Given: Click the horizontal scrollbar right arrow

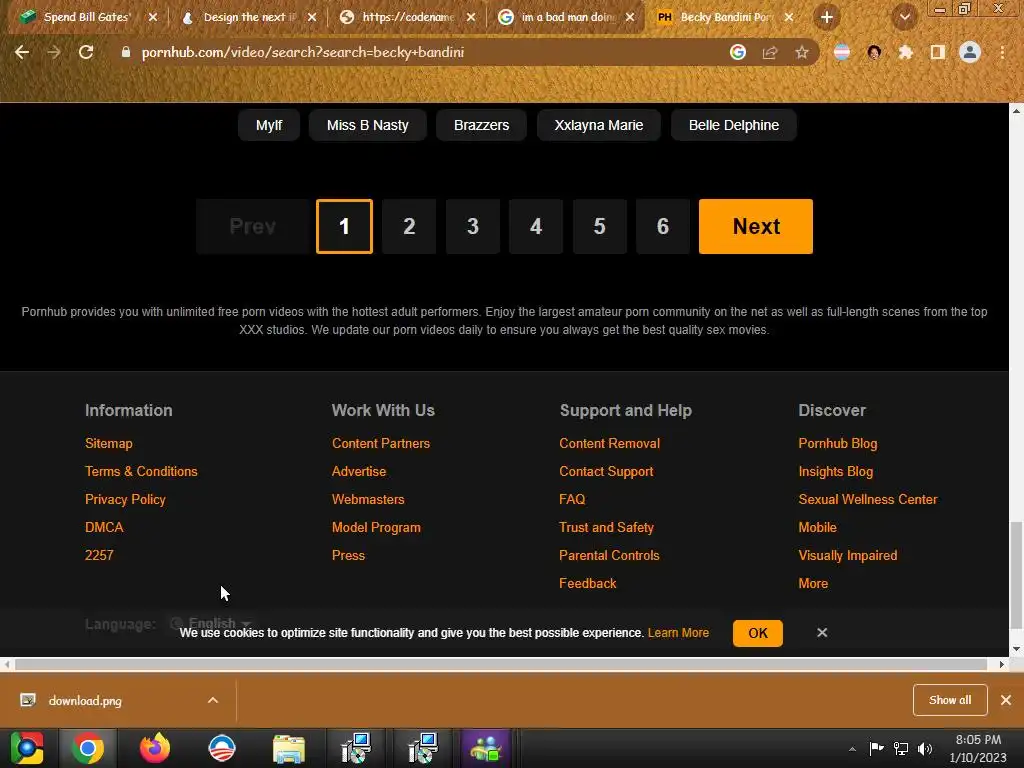Looking at the screenshot, I should tap(1001, 665).
